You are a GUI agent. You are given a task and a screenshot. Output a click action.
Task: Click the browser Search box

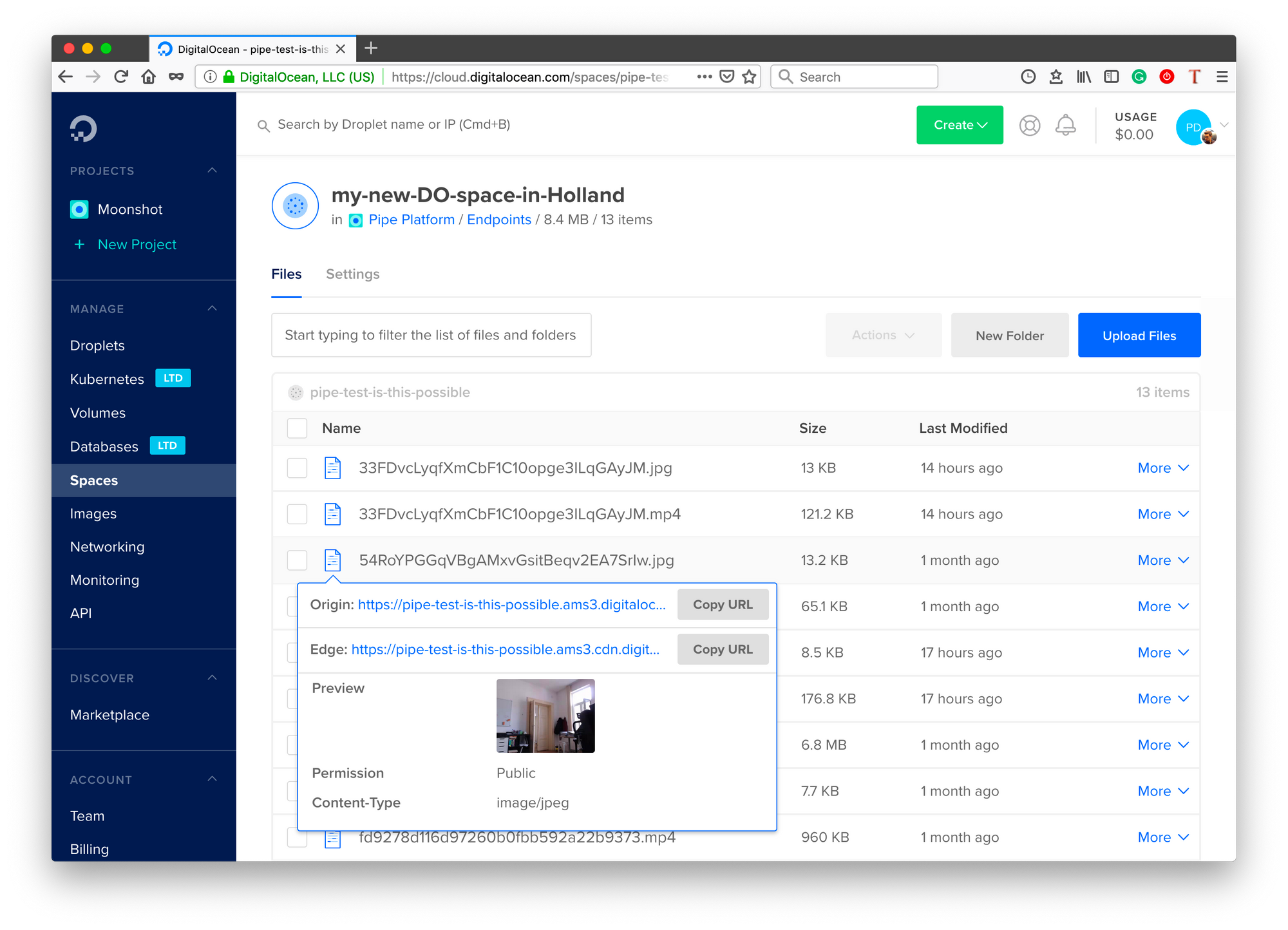click(854, 77)
